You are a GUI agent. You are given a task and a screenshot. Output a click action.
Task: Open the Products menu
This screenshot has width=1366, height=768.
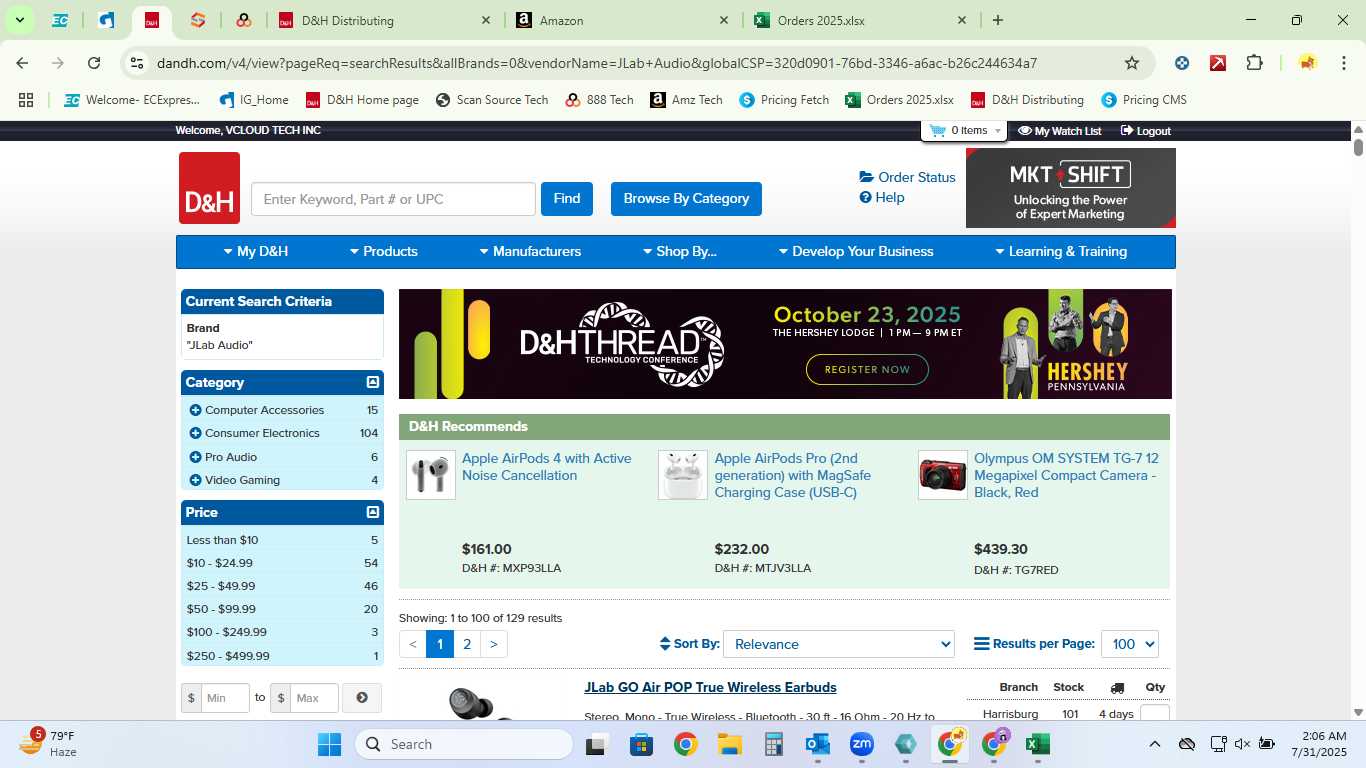pyautogui.click(x=384, y=251)
